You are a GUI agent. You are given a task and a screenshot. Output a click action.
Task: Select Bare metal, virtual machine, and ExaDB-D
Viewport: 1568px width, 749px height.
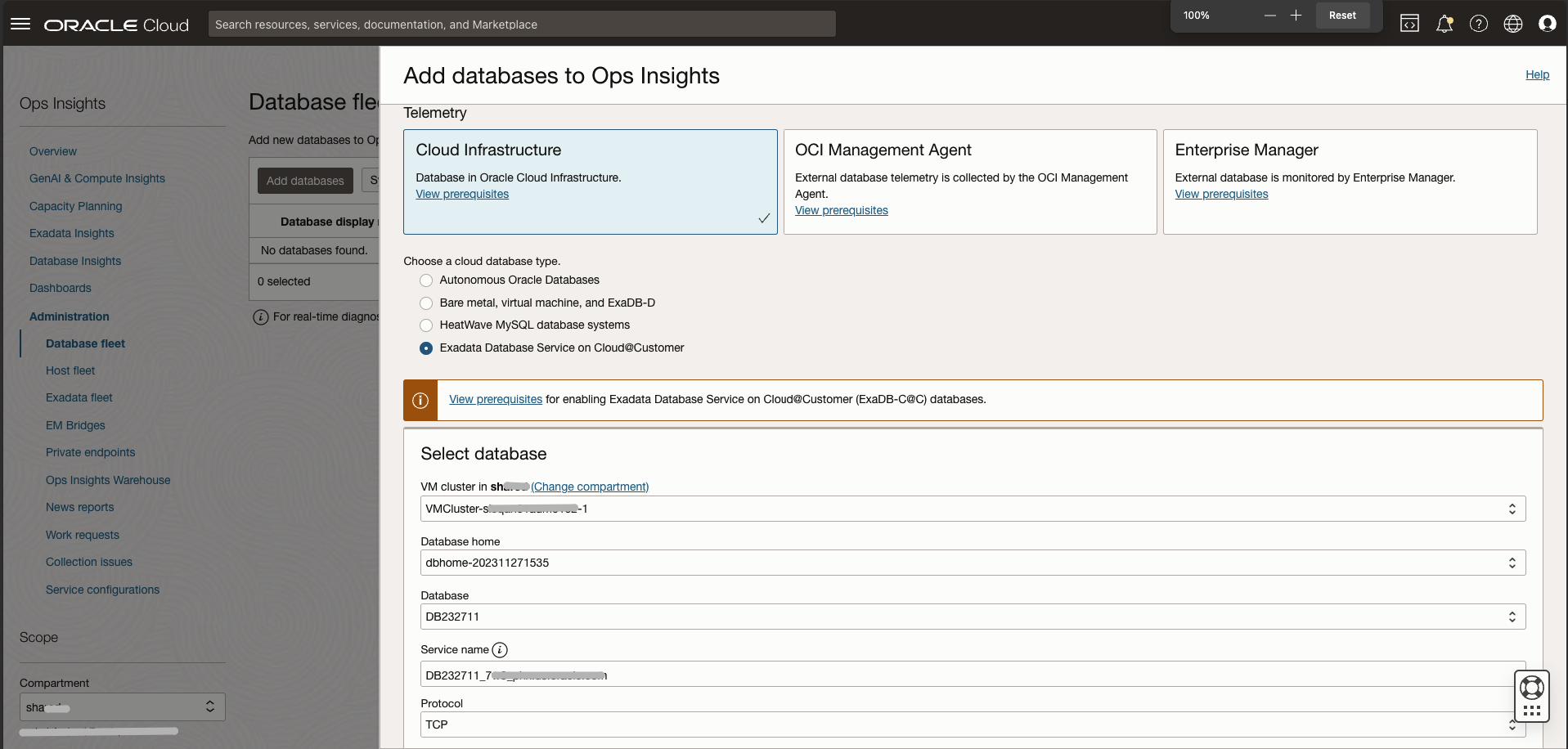pos(426,303)
